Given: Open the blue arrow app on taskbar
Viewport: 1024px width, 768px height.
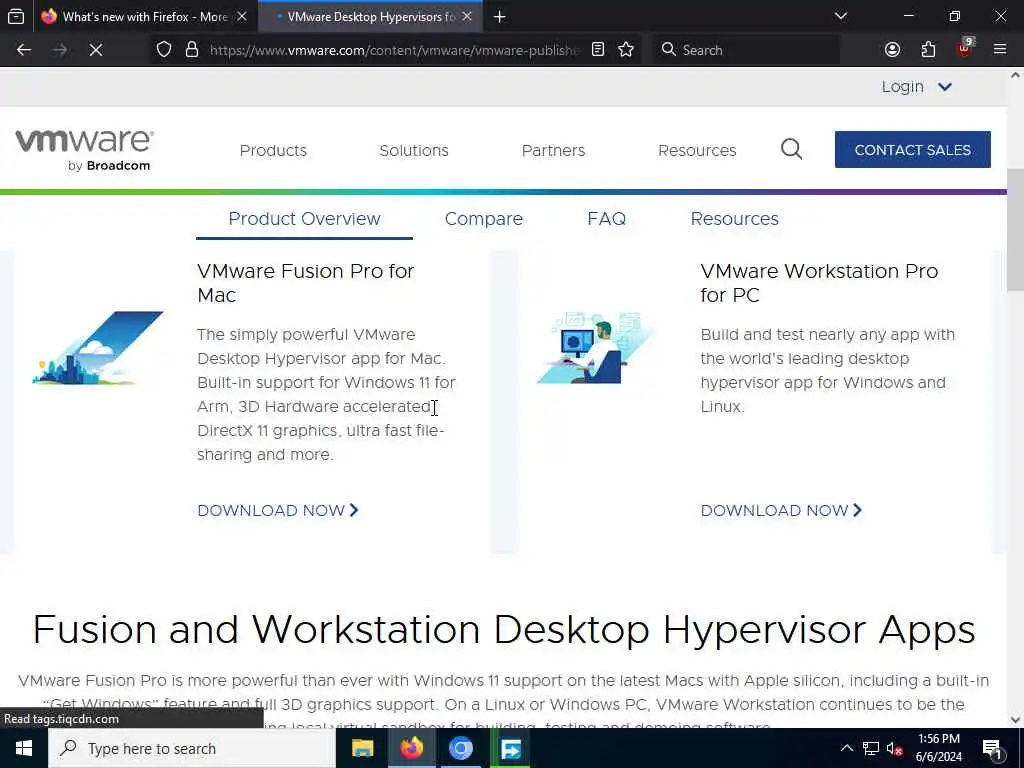Looking at the screenshot, I should coord(510,748).
